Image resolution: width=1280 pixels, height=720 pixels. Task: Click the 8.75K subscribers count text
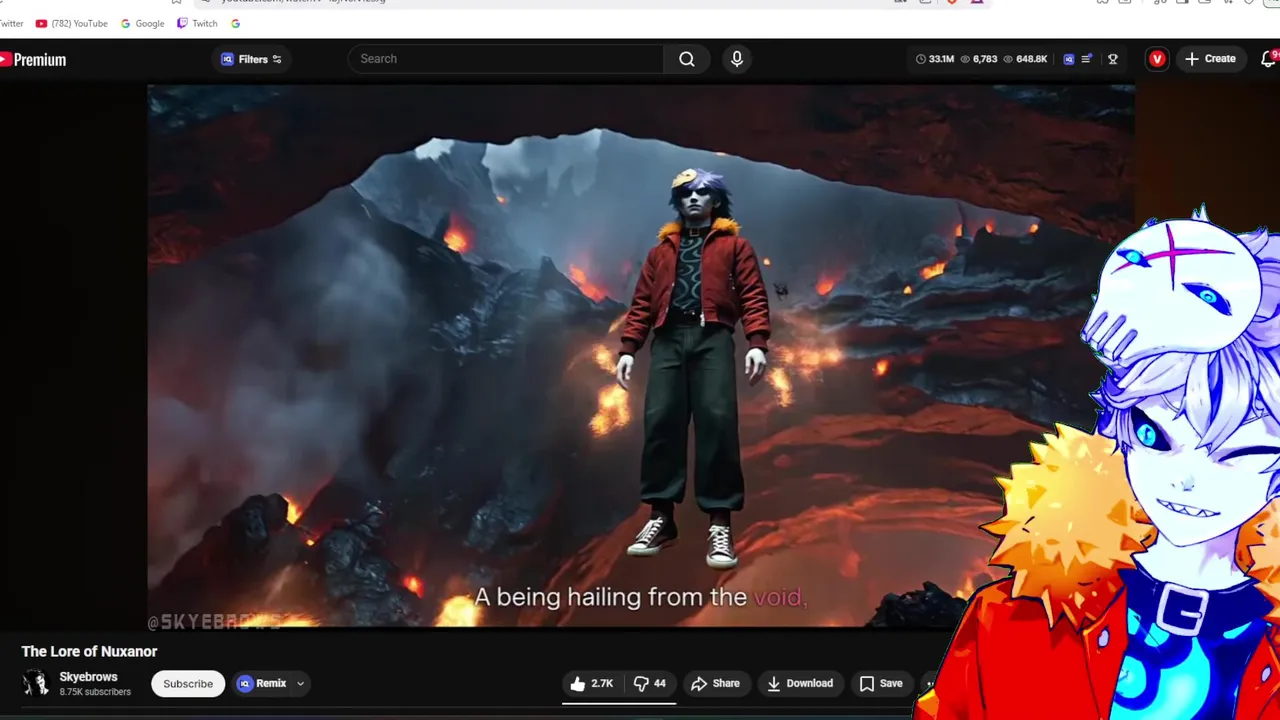click(x=95, y=692)
